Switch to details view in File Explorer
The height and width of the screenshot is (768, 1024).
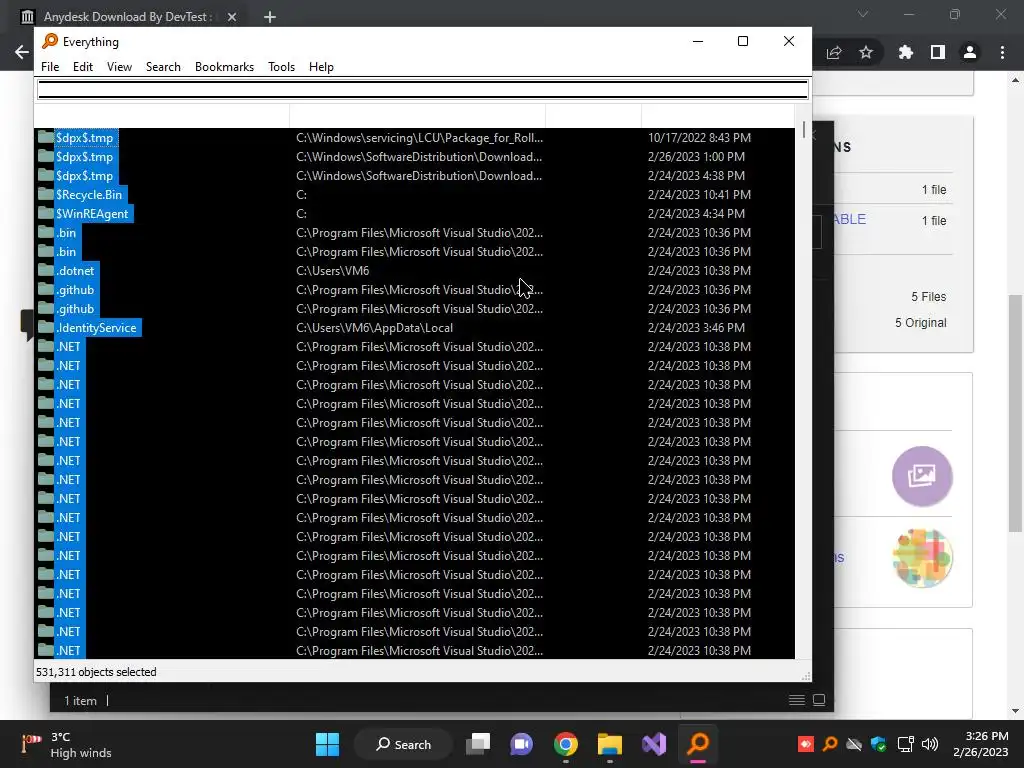[x=797, y=700]
